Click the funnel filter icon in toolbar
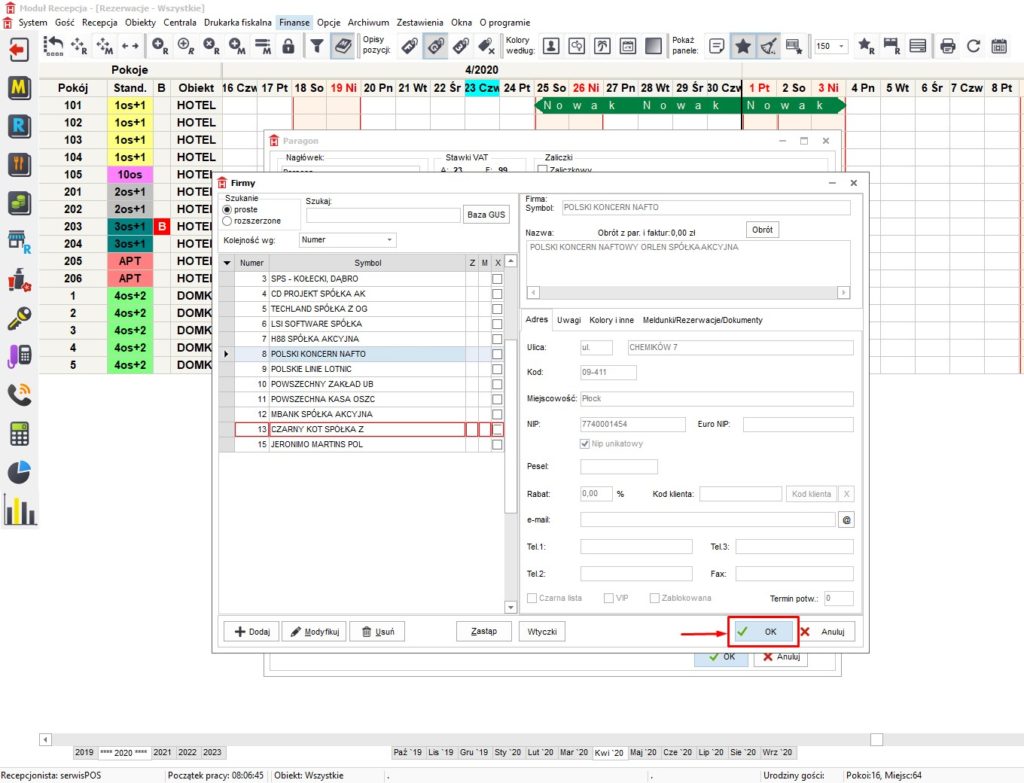 click(x=316, y=46)
